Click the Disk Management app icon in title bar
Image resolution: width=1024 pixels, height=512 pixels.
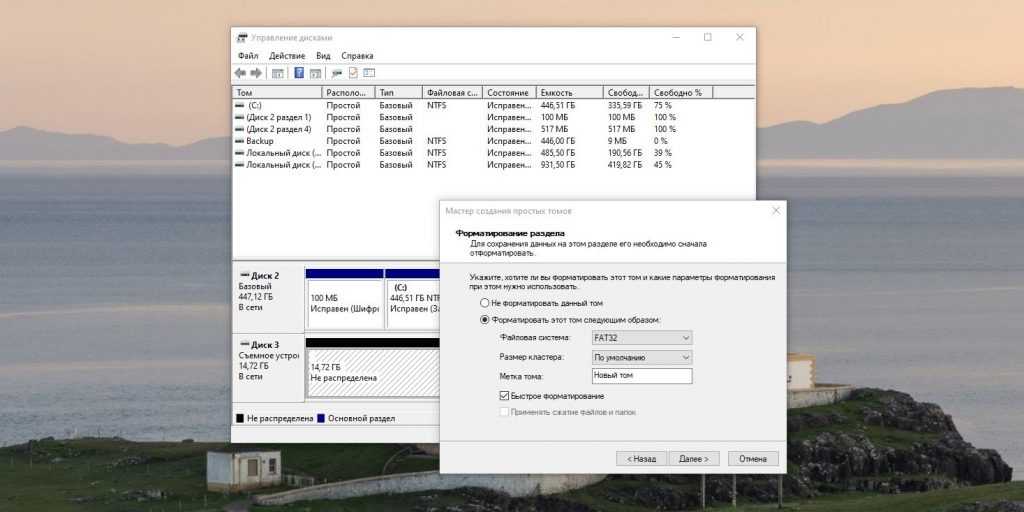(x=242, y=37)
